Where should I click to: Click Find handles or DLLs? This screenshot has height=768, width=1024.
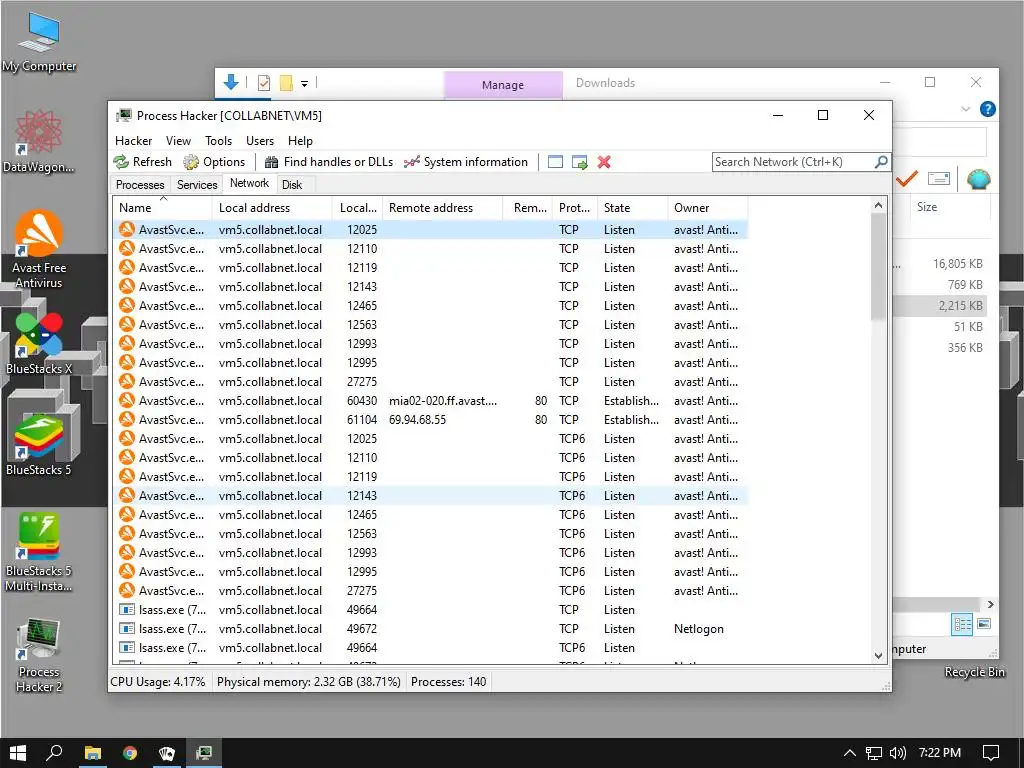[328, 162]
